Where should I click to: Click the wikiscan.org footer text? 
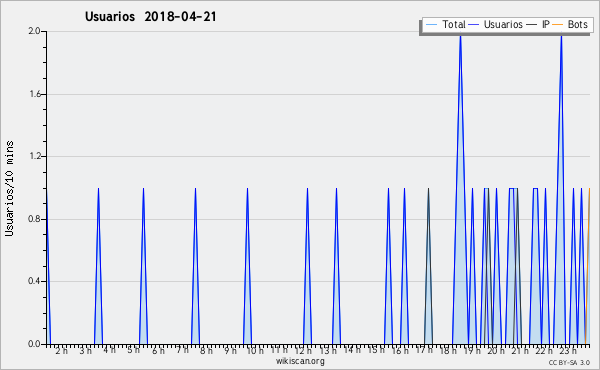[300, 361]
